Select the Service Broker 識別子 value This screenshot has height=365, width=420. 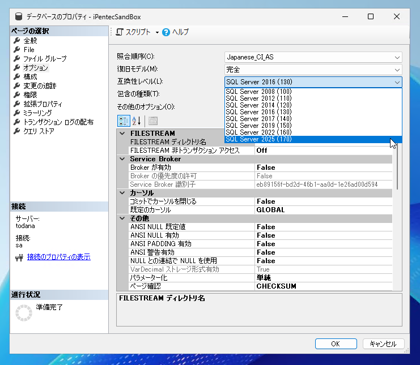[323, 184]
